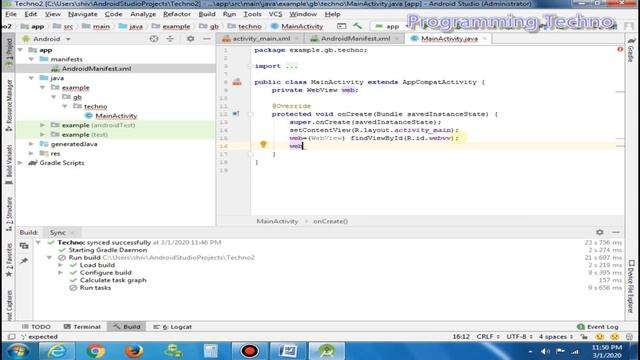
Task: Click the 4 spaces indent status entry
Action: pyautogui.click(x=556, y=337)
